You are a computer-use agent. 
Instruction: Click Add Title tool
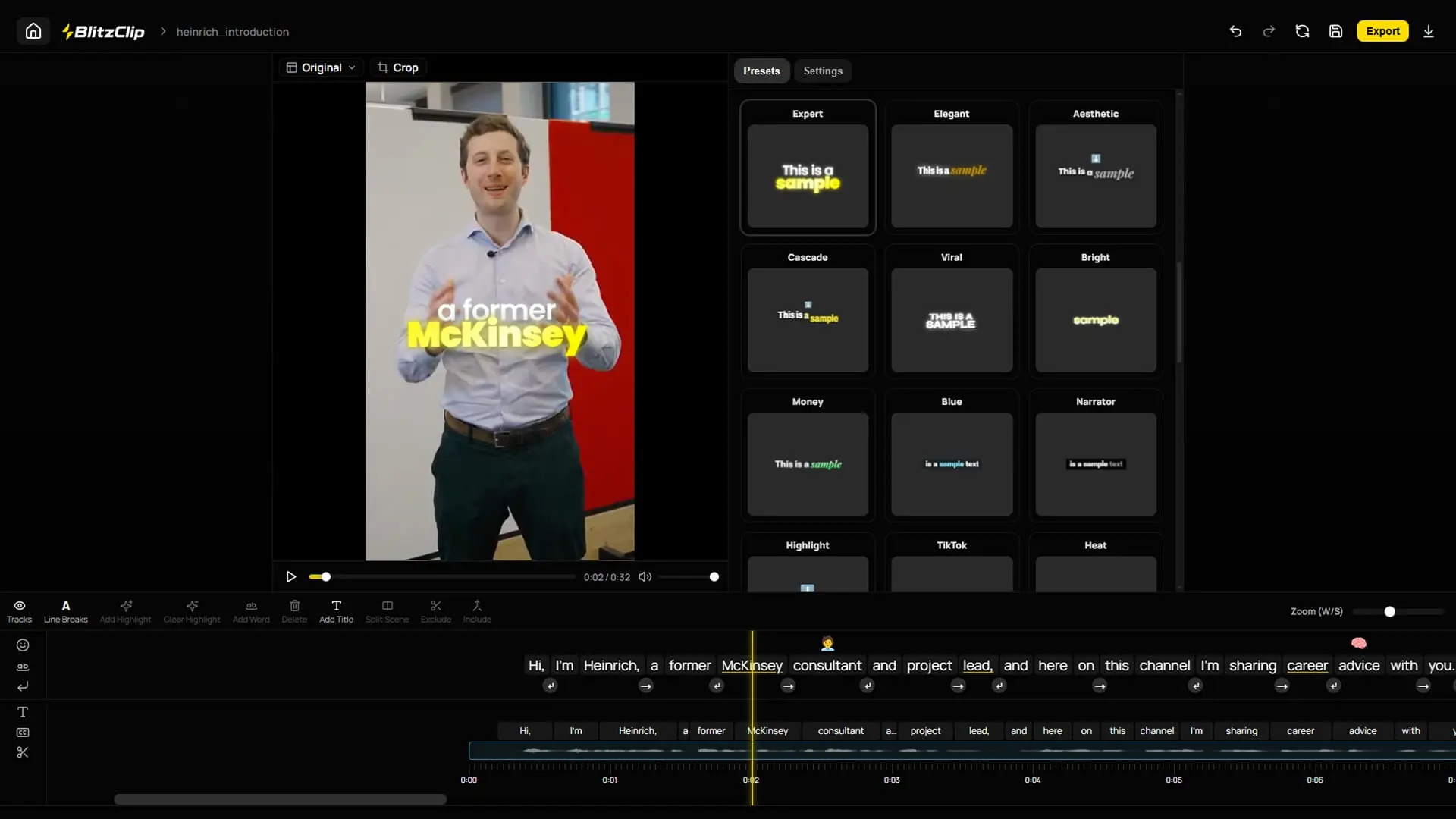pyautogui.click(x=337, y=611)
